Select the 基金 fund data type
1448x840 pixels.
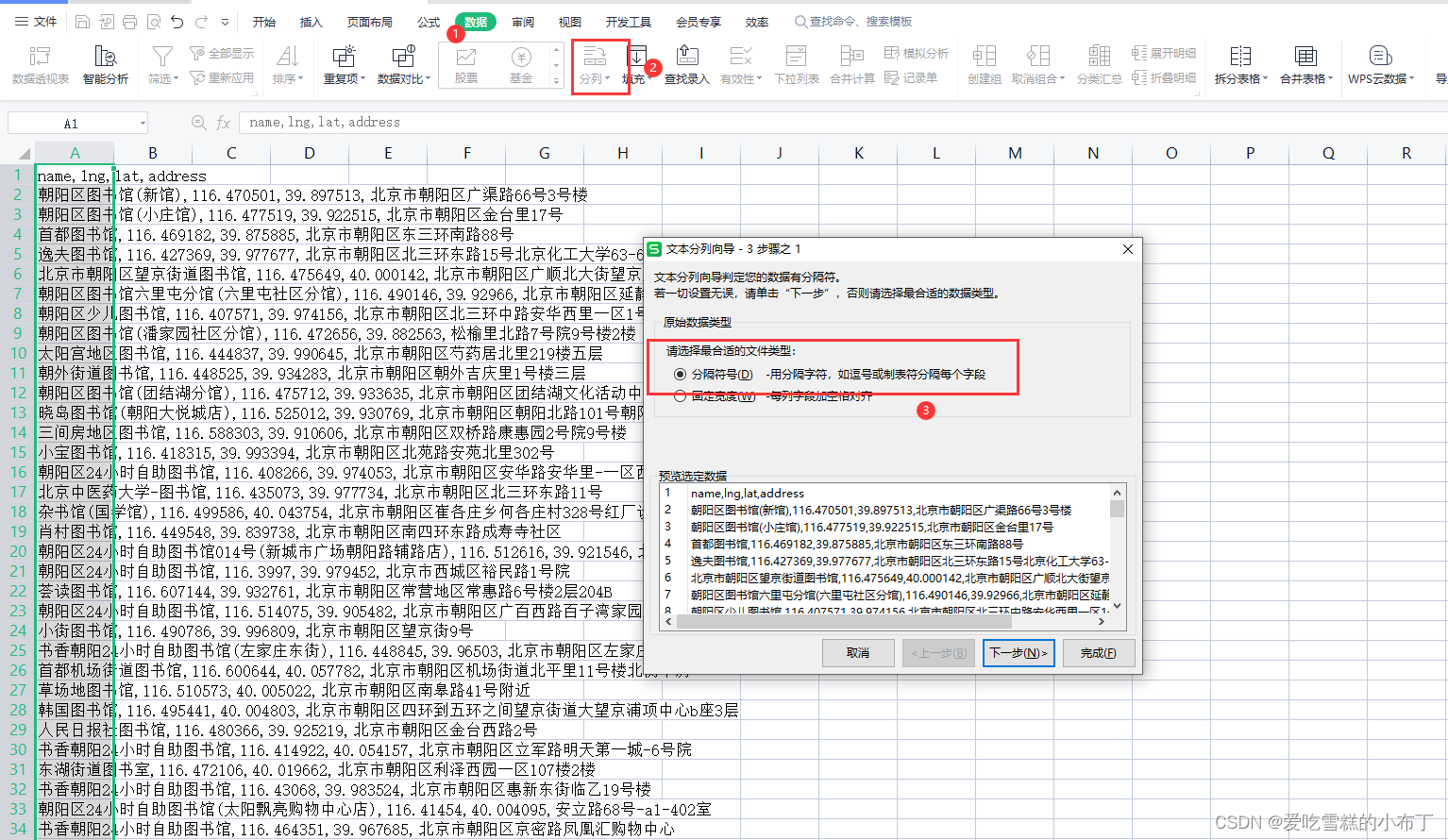[521, 66]
